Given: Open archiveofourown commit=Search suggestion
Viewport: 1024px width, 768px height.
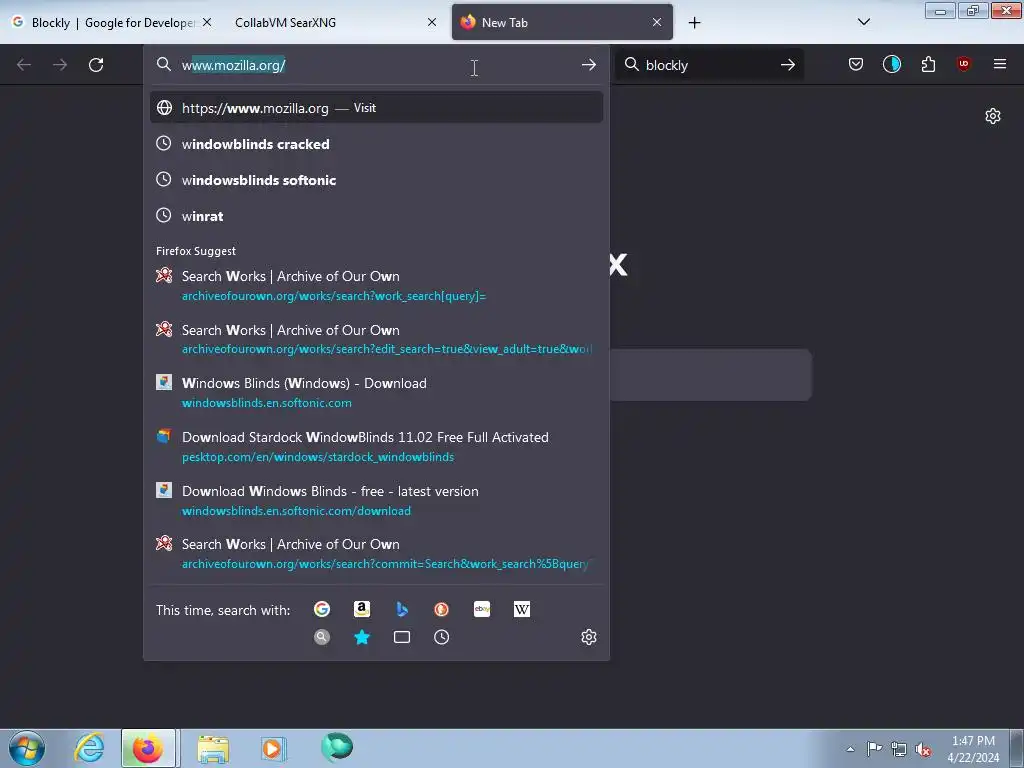Looking at the screenshot, I should click(376, 553).
